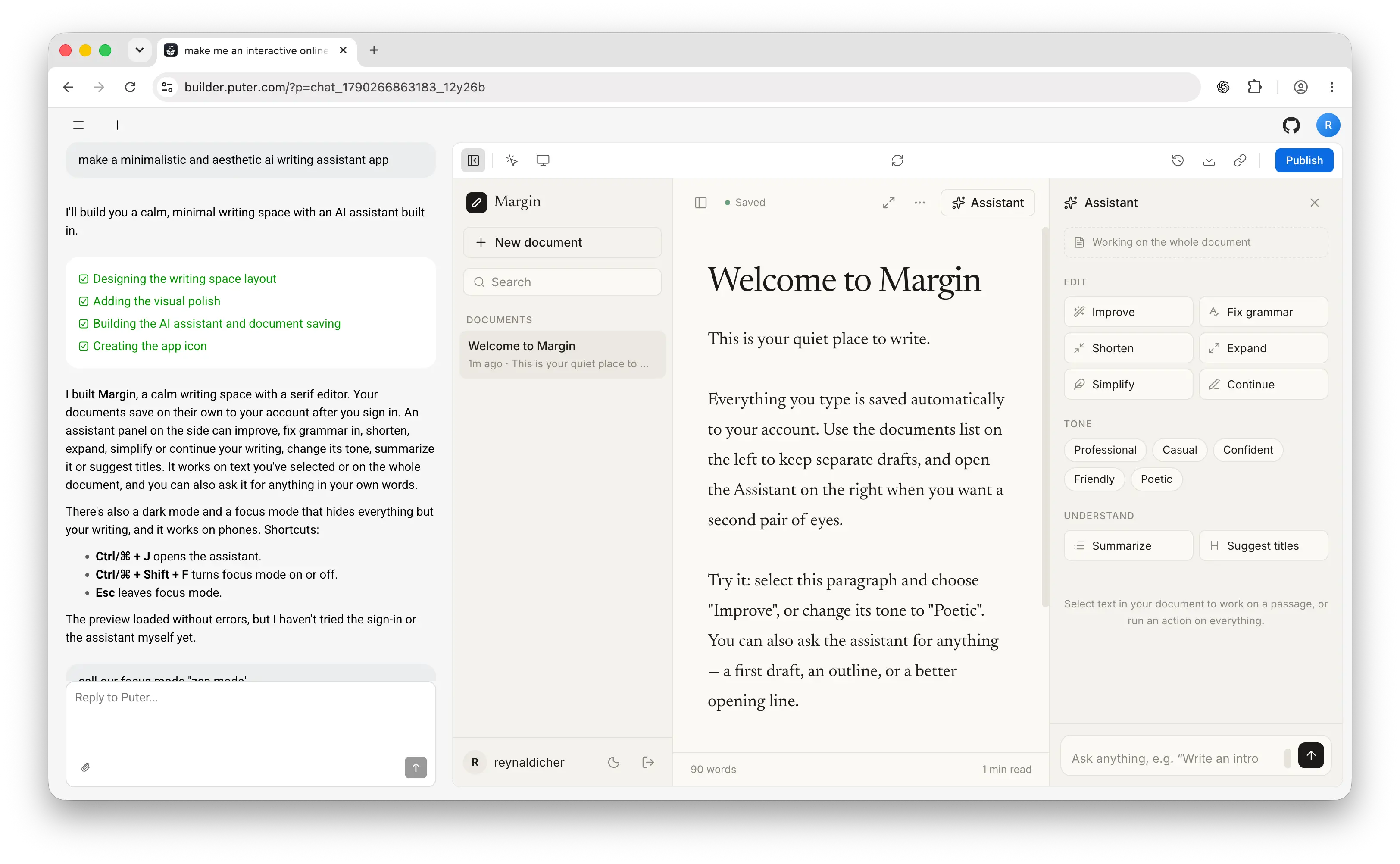Image resolution: width=1400 pixels, height=864 pixels.
Task: Click the blue Publish button
Action: [x=1303, y=160]
